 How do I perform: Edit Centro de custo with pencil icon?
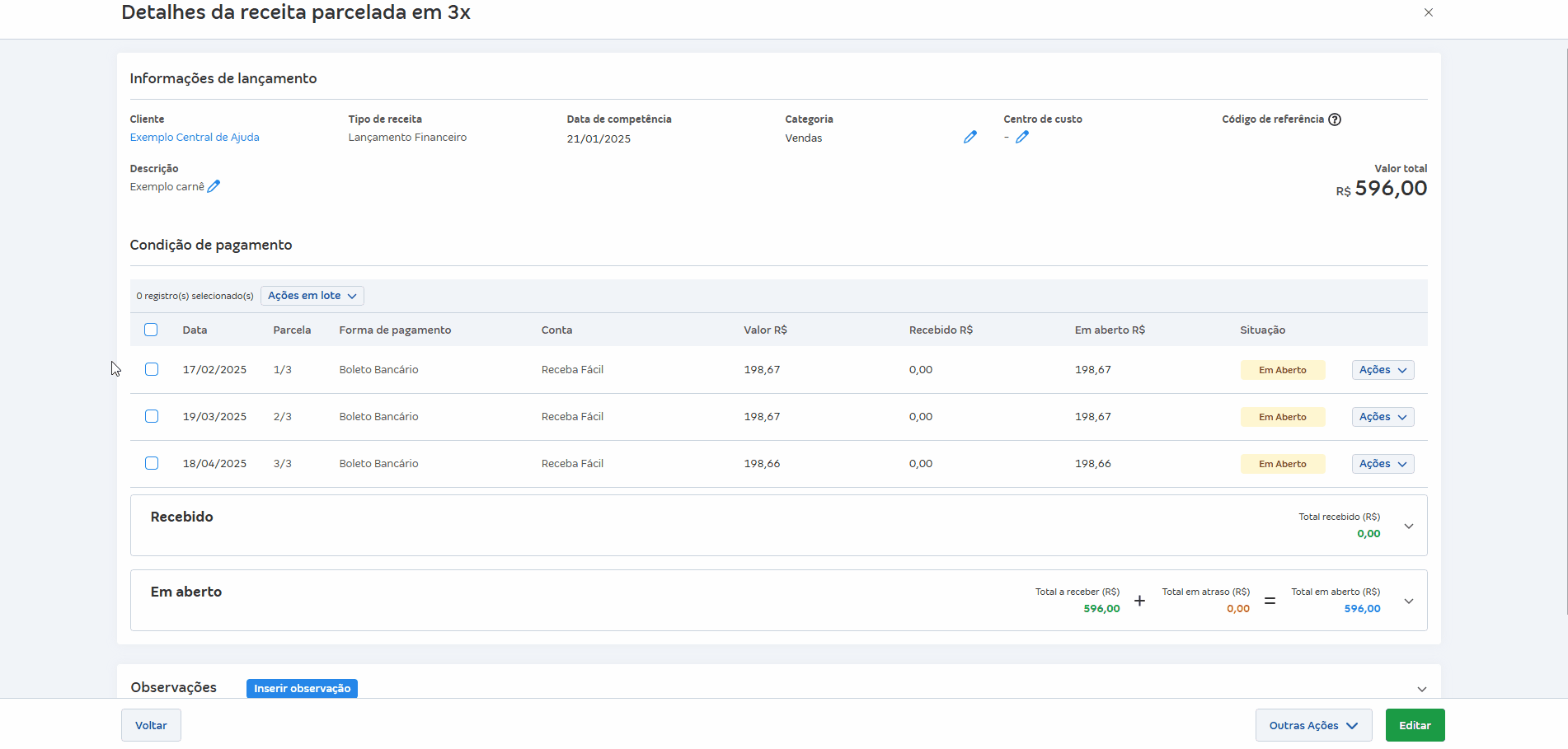pos(1022,138)
